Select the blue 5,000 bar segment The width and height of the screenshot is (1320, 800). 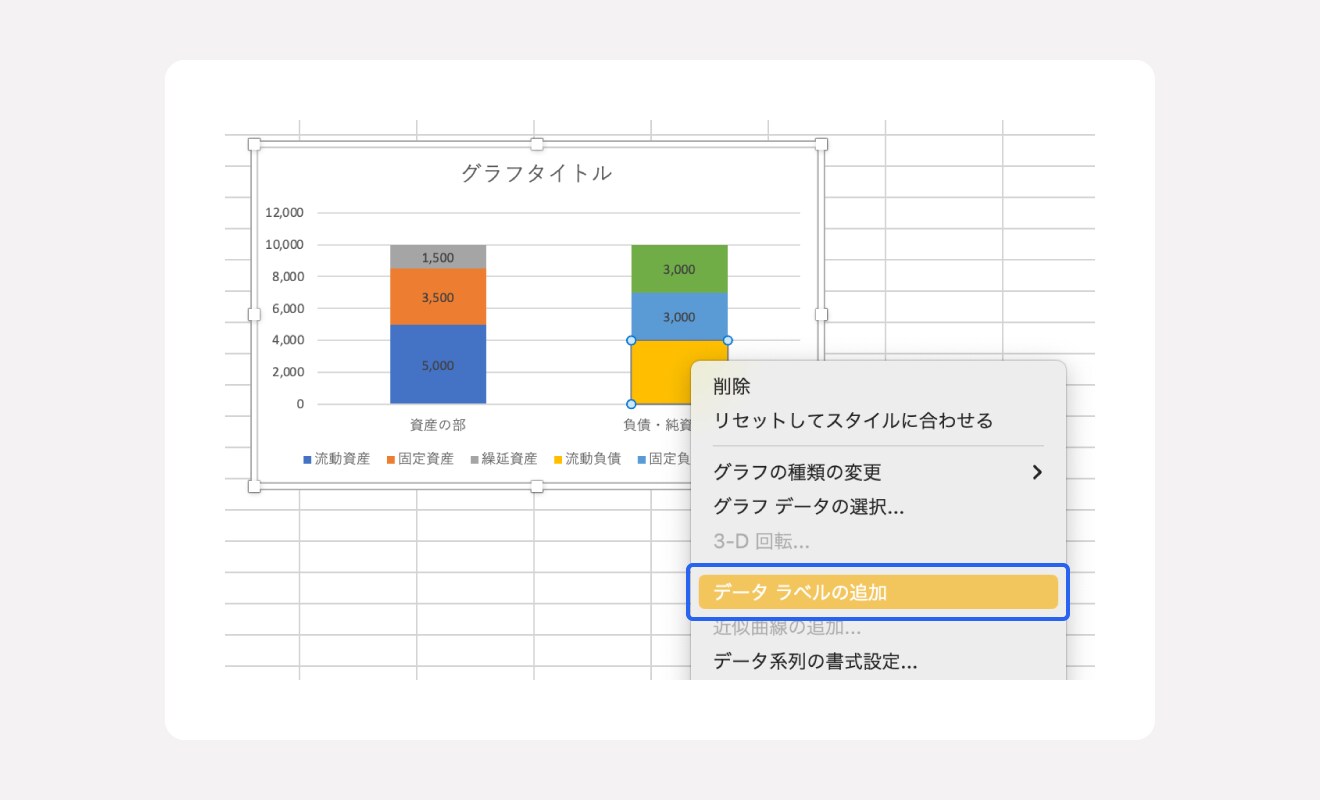pos(438,365)
